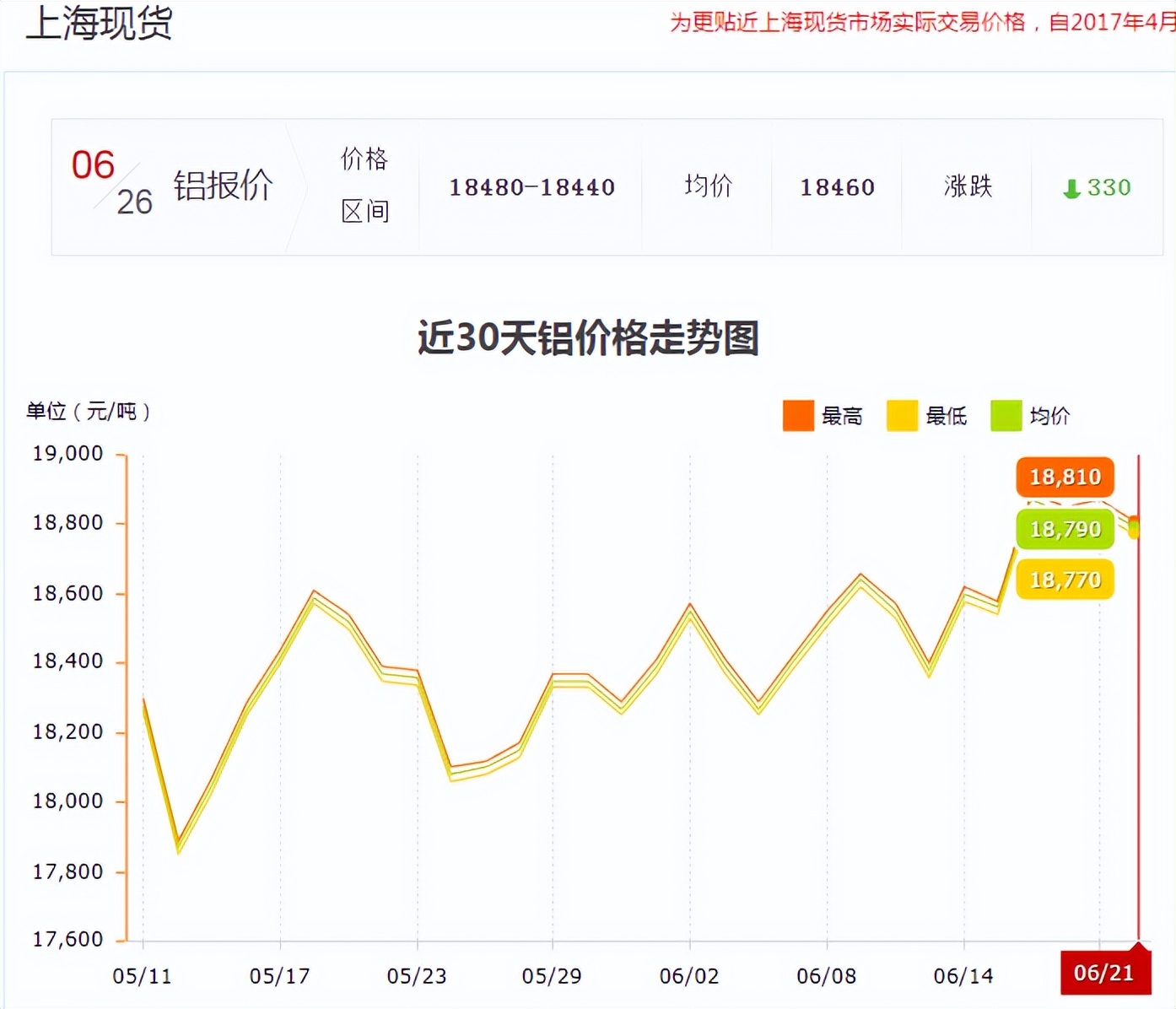
Task: Toggle the 最高 orange legend swatch
Action: click(798, 415)
